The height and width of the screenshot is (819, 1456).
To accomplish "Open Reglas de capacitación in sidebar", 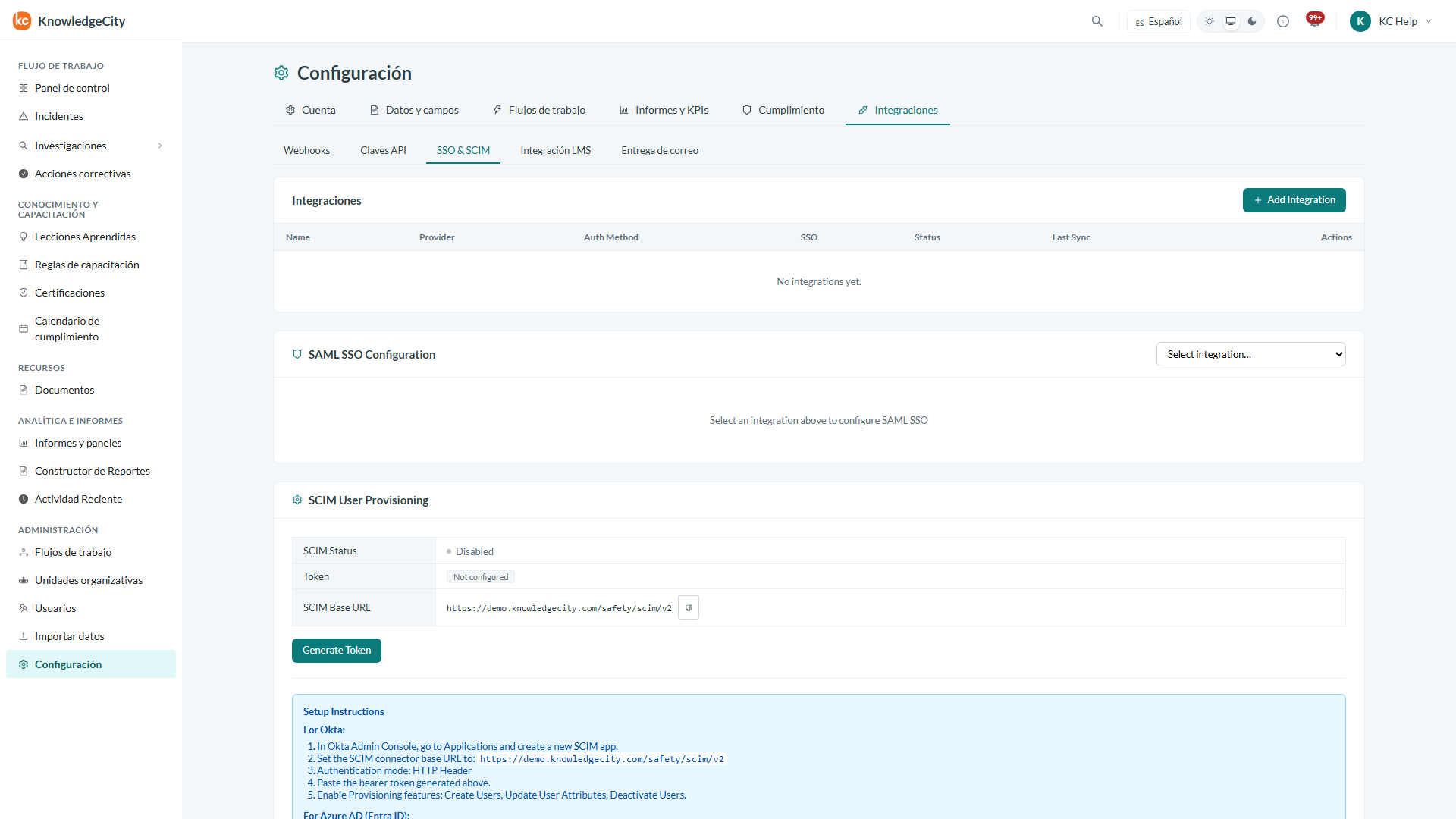I will click(x=91, y=265).
